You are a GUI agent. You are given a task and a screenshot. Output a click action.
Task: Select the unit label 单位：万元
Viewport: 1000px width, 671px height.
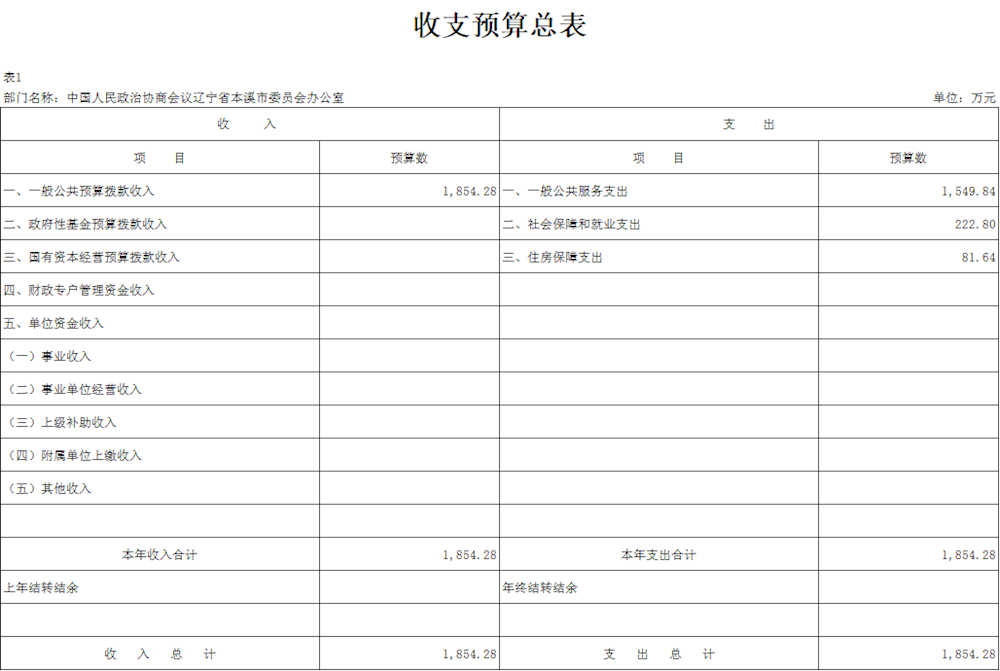point(964,98)
